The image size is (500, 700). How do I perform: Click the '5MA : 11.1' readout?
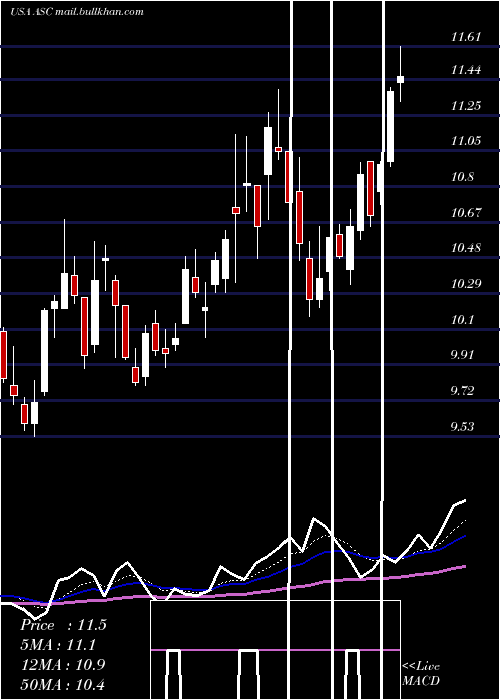pyautogui.click(x=58, y=645)
